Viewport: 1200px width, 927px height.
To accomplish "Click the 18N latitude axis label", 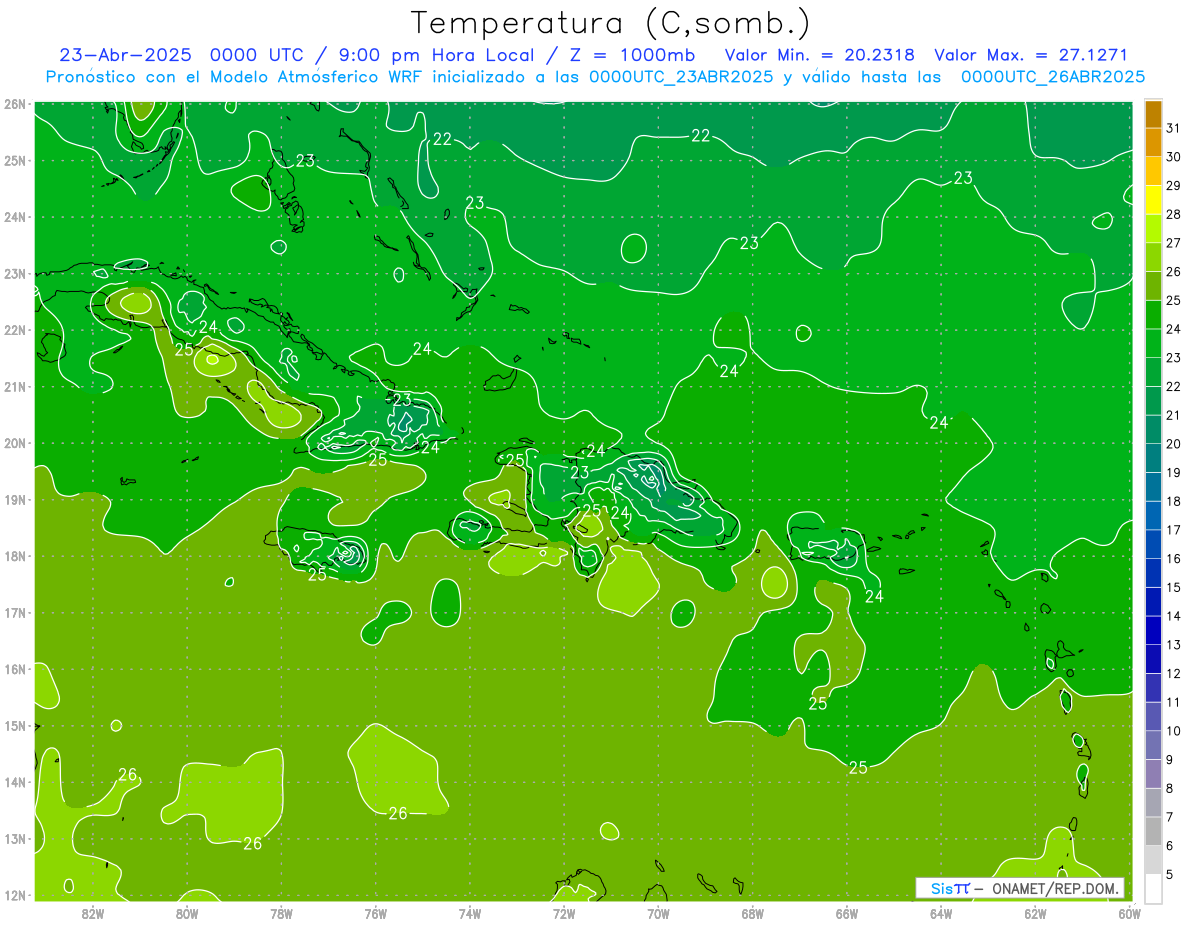I will click(x=14, y=556).
